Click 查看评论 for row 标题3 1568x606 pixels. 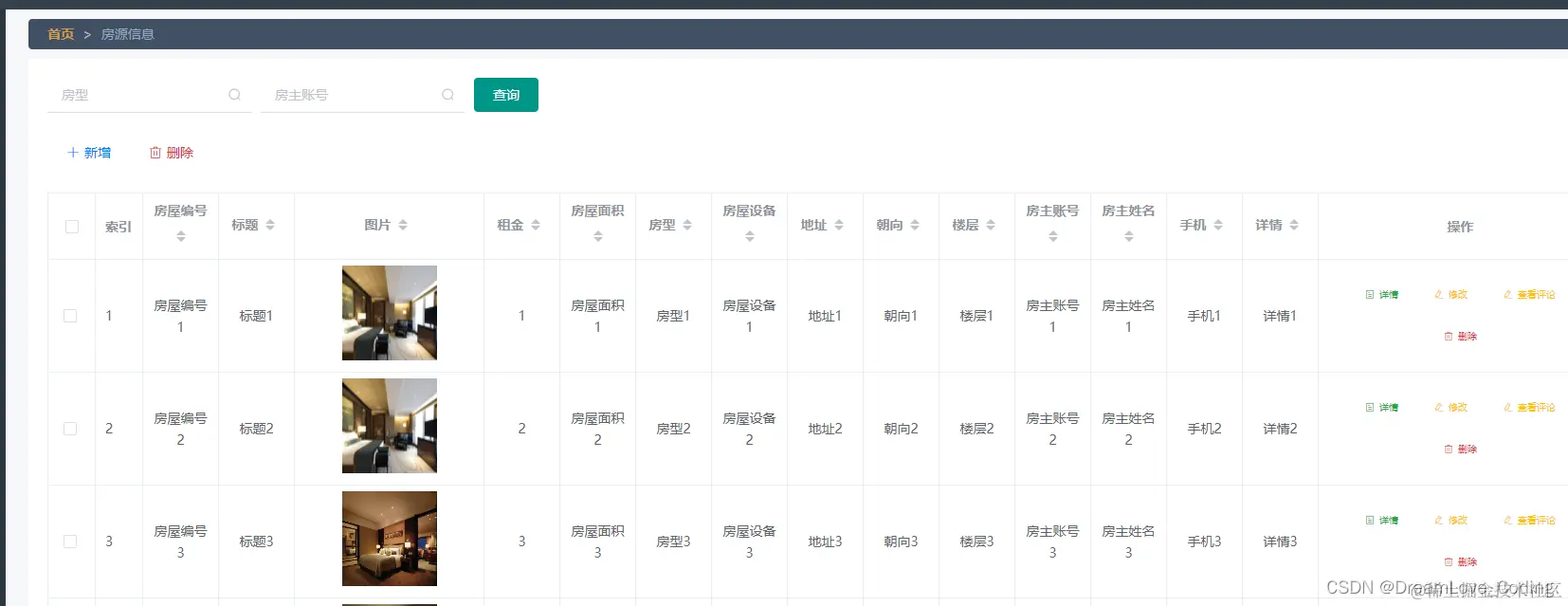tap(1529, 521)
